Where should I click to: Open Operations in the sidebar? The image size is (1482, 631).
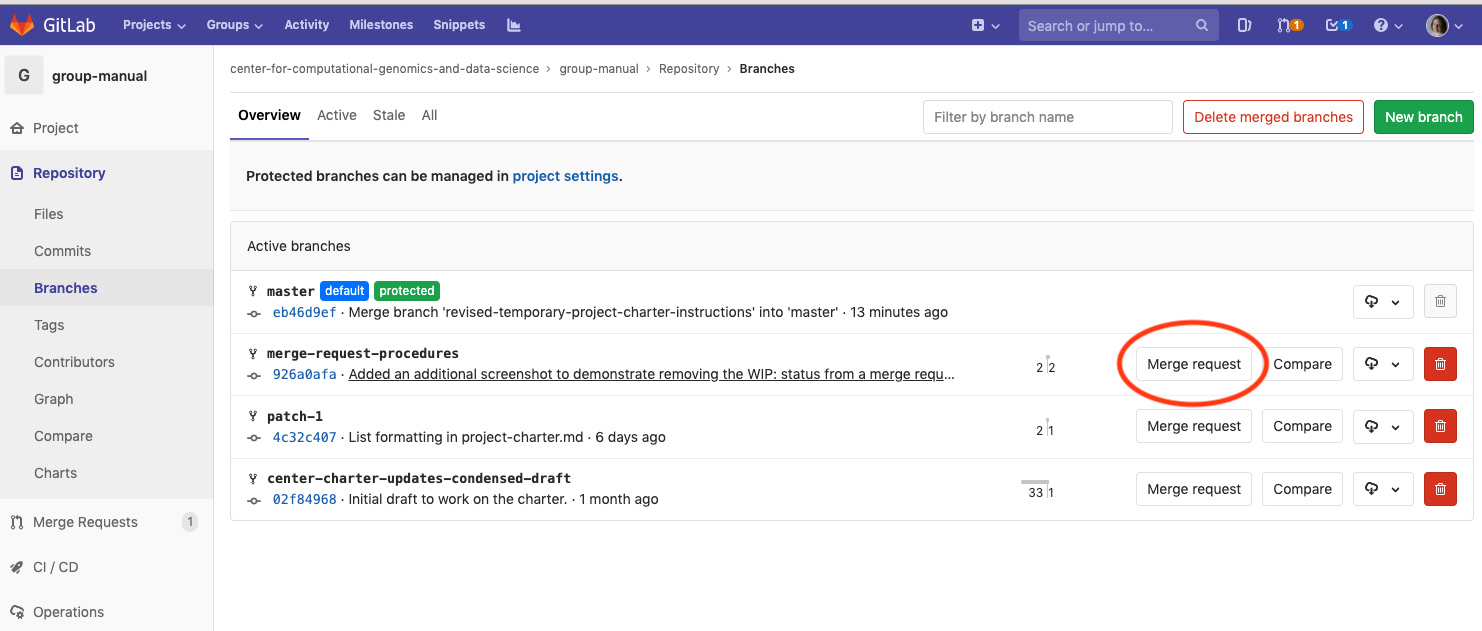pos(68,612)
